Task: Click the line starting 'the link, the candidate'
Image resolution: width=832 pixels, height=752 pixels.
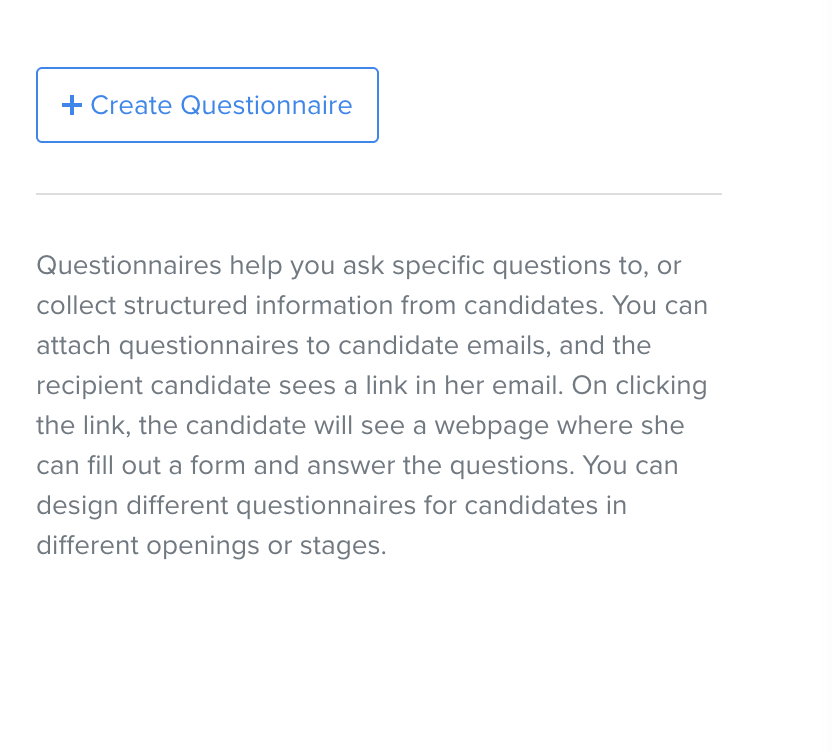Action: [x=360, y=426]
